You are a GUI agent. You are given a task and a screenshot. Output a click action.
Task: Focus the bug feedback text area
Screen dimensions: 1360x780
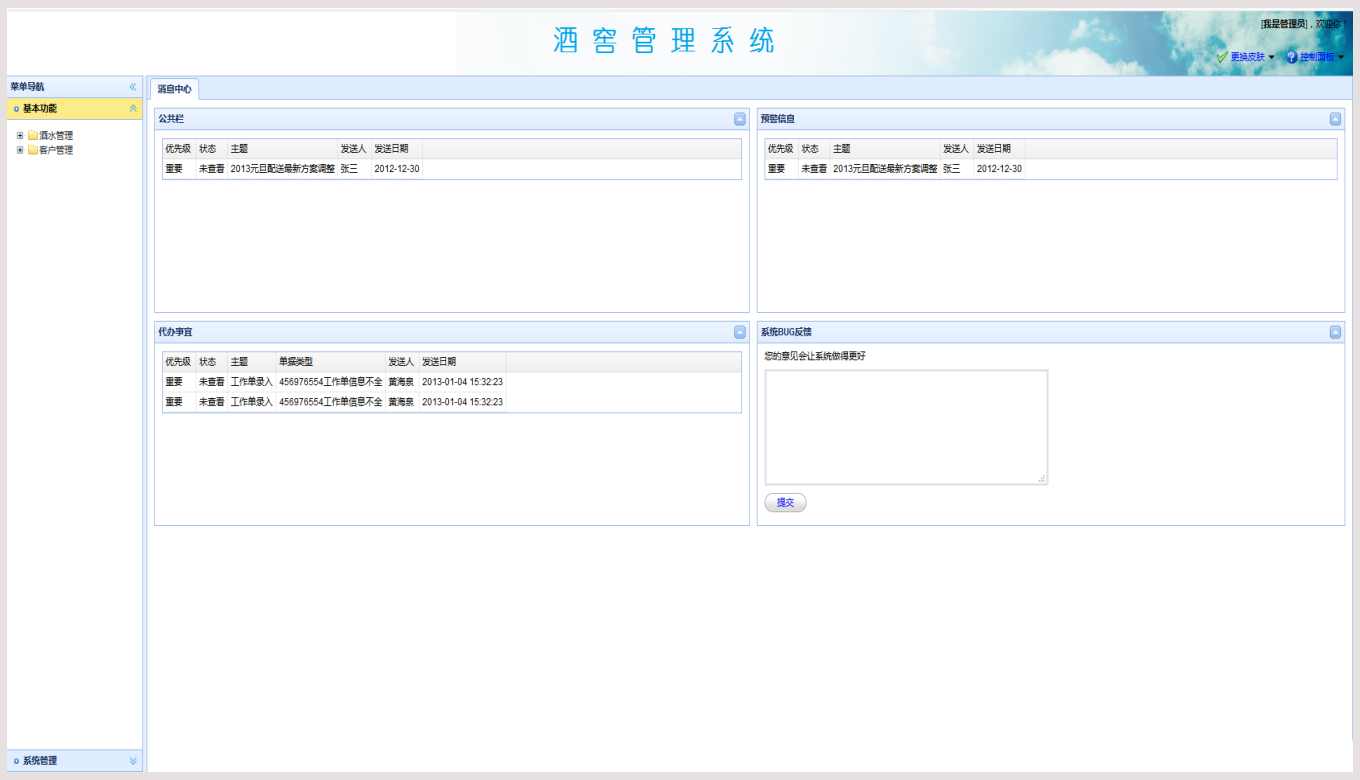pyautogui.click(x=906, y=427)
